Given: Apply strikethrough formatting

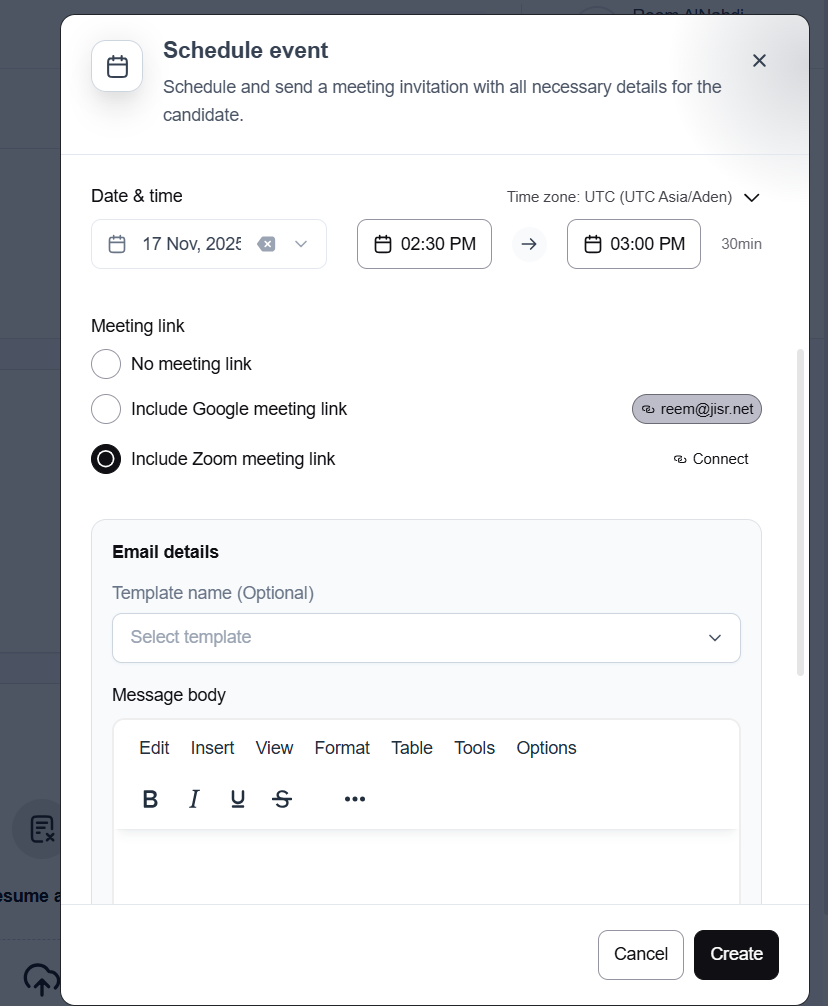Looking at the screenshot, I should pos(282,799).
